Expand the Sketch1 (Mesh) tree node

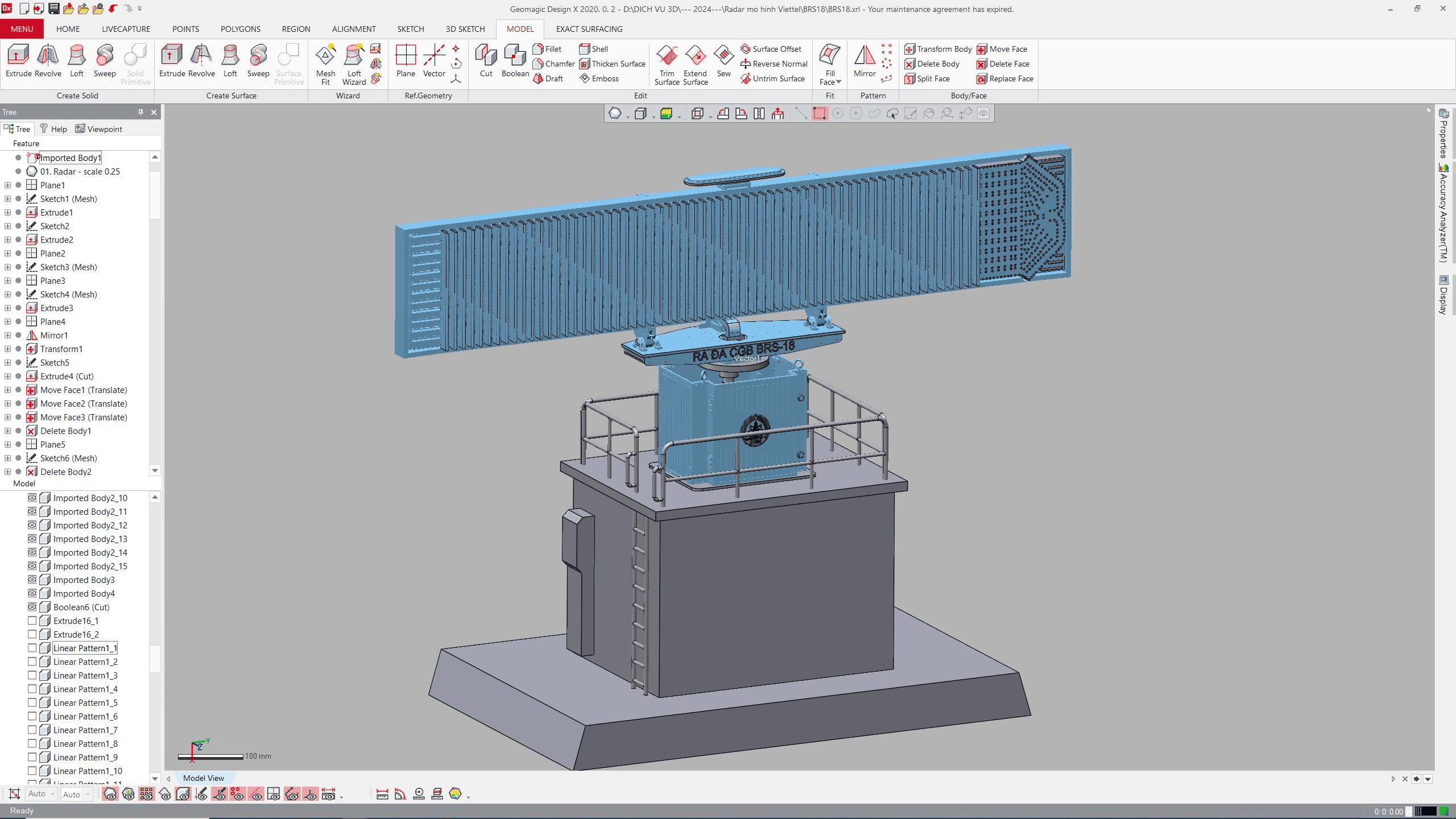pyautogui.click(x=7, y=198)
